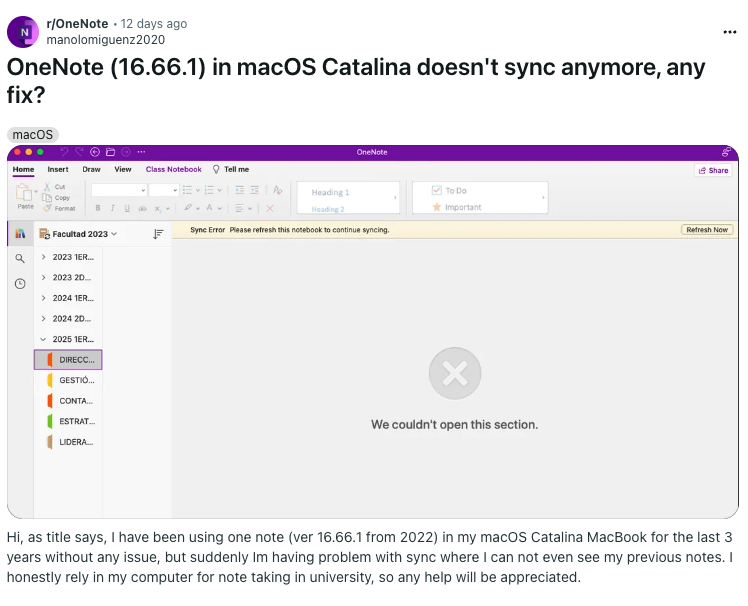
Task: Click the Search magnifier in sidebar
Action: 20,259
